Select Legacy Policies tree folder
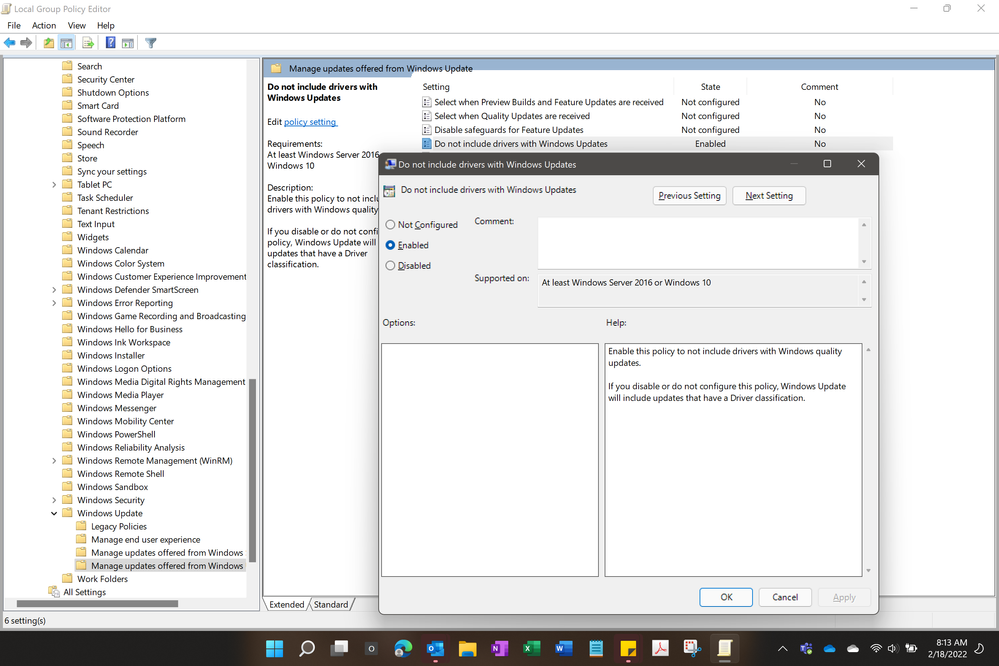Image resolution: width=999 pixels, height=666 pixels. coord(119,526)
